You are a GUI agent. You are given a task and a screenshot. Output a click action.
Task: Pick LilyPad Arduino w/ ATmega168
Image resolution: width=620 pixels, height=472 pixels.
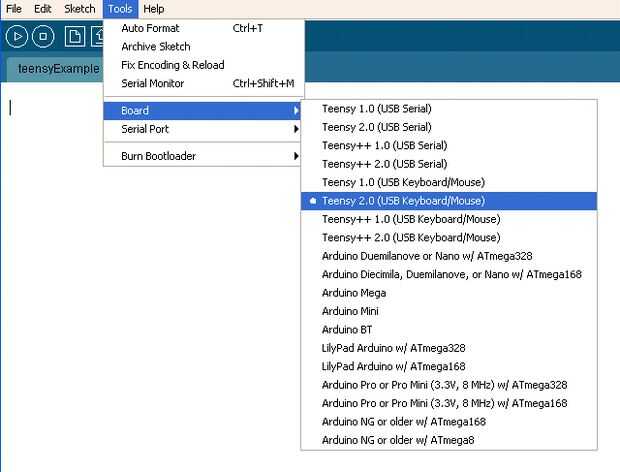tap(449, 366)
